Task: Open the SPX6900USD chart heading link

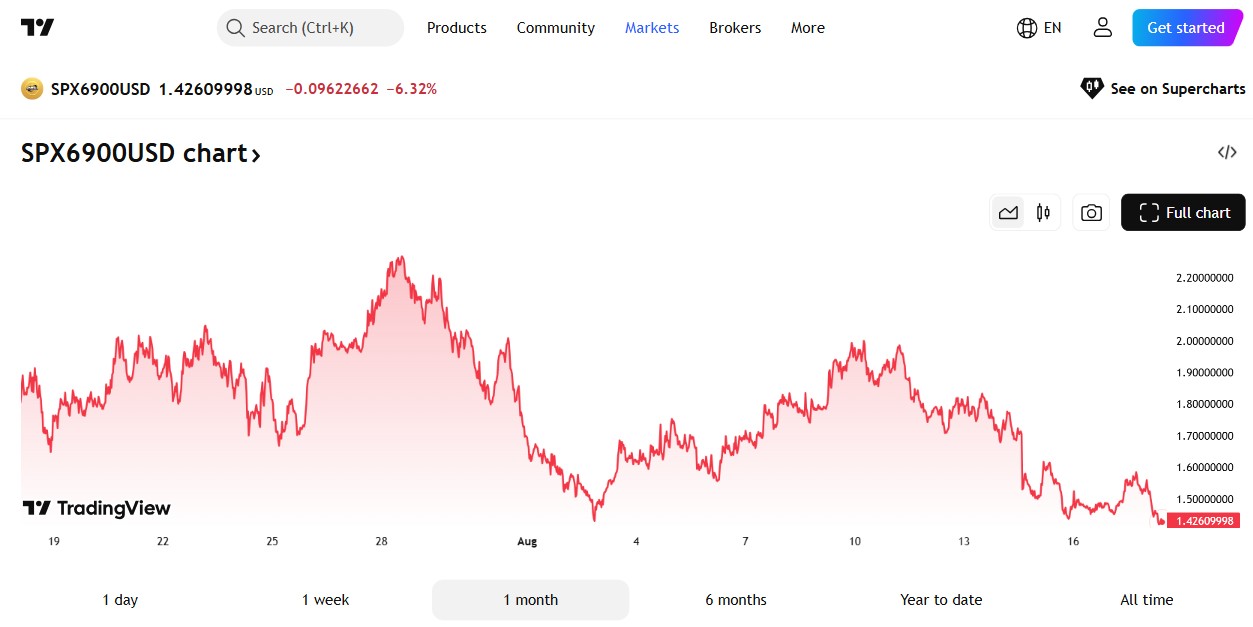Action: coord(141,154)
